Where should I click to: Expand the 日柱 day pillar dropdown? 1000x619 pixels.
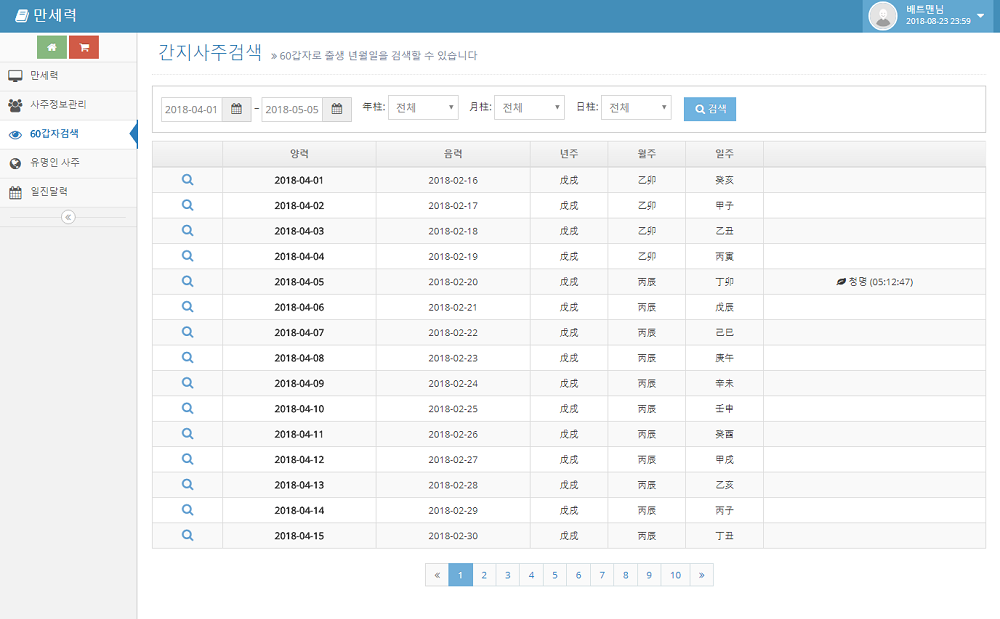pyautogui.click(x=636, y=108)
